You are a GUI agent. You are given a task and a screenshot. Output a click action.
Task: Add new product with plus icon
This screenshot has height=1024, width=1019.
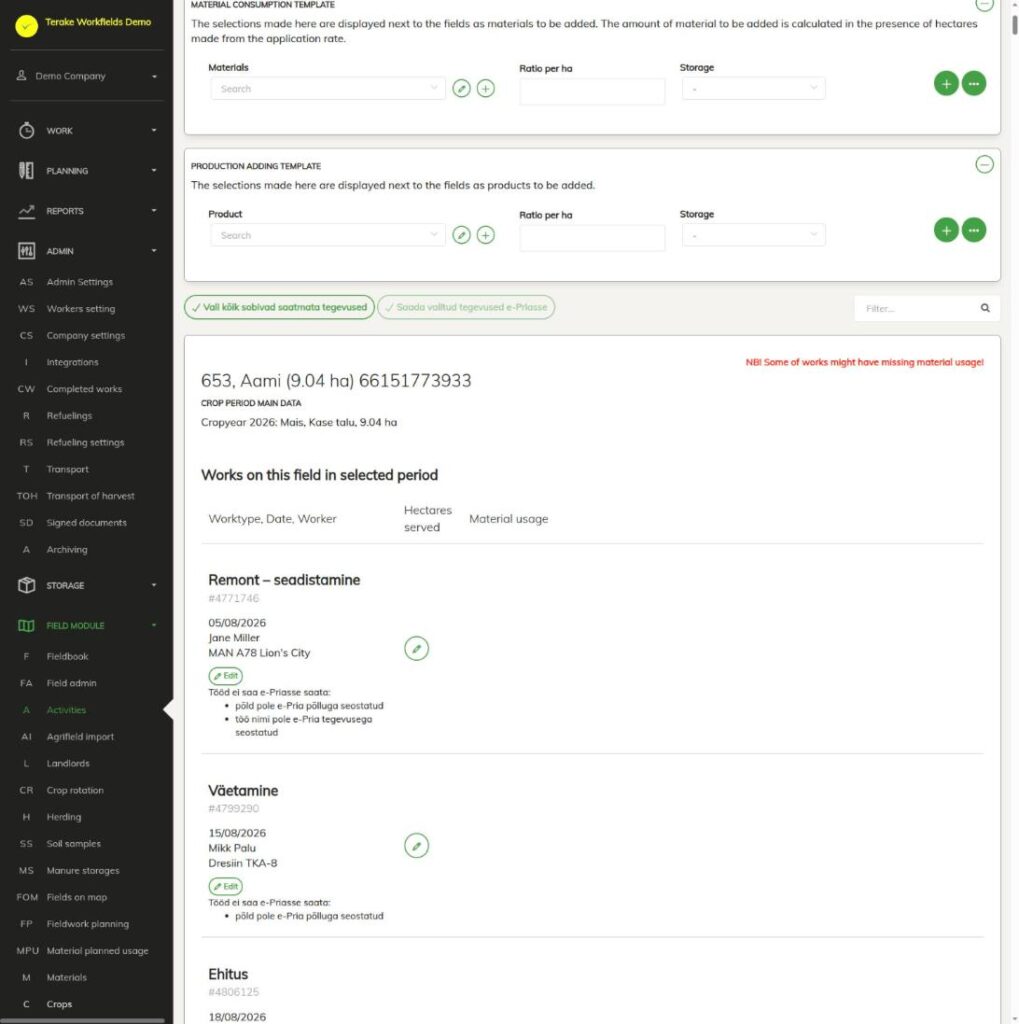[485, 235]
